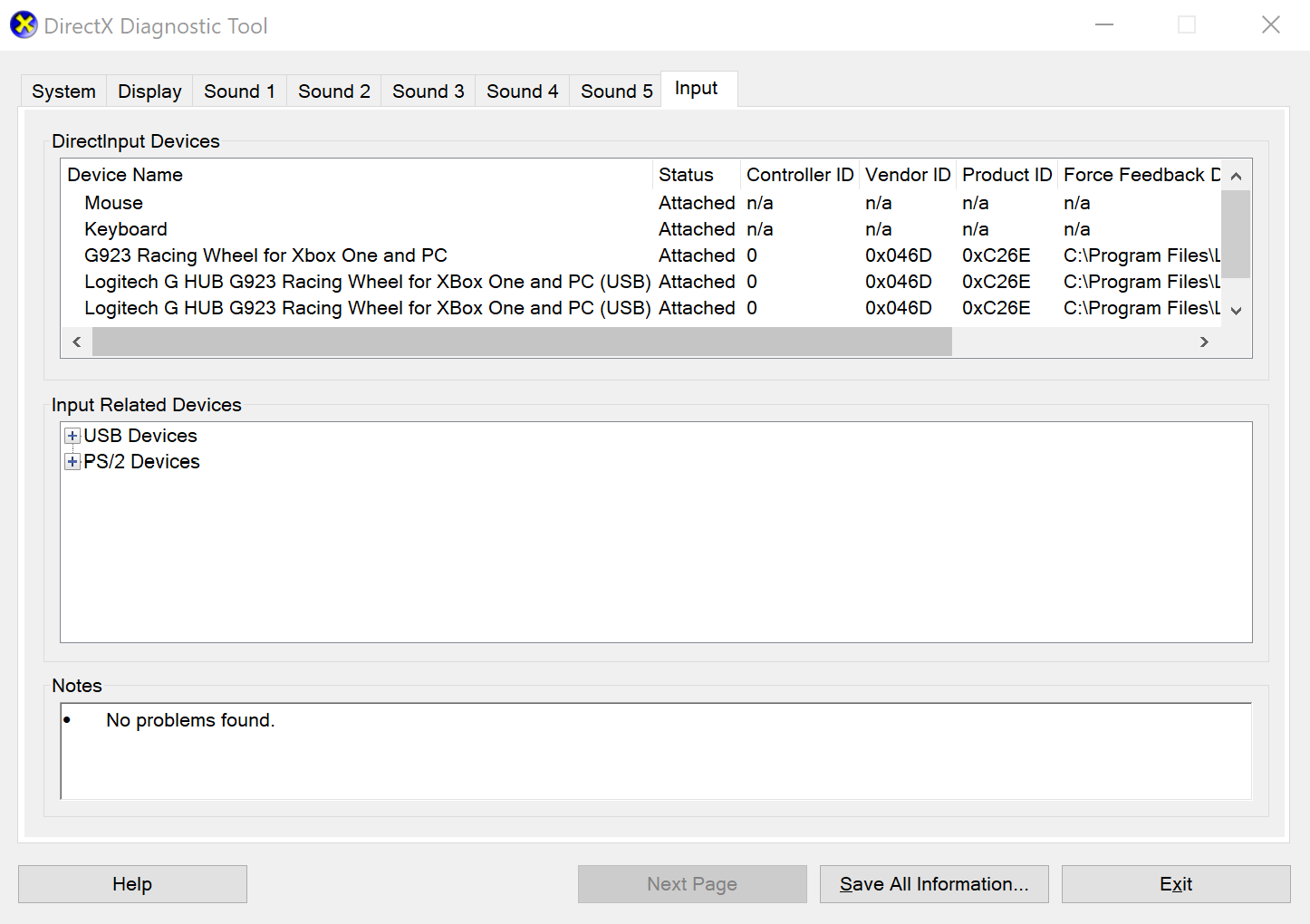Click the Vendor ID column header
The height and width of the screenshot is (924, 1310).
pos(907,175)
